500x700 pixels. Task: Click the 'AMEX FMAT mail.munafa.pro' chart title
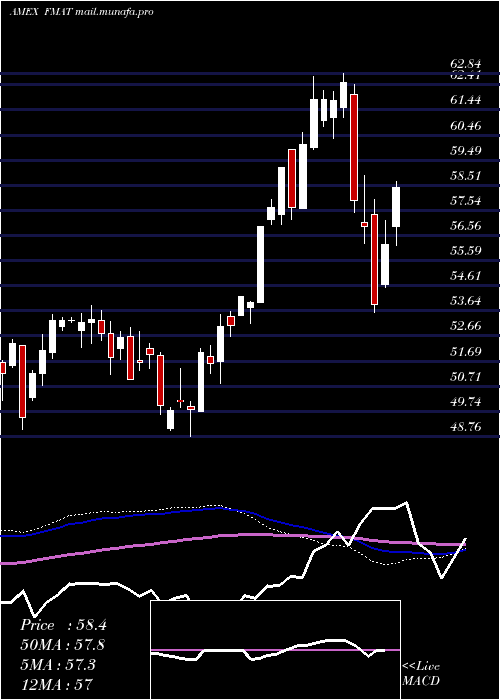click(x=82, y=12)
